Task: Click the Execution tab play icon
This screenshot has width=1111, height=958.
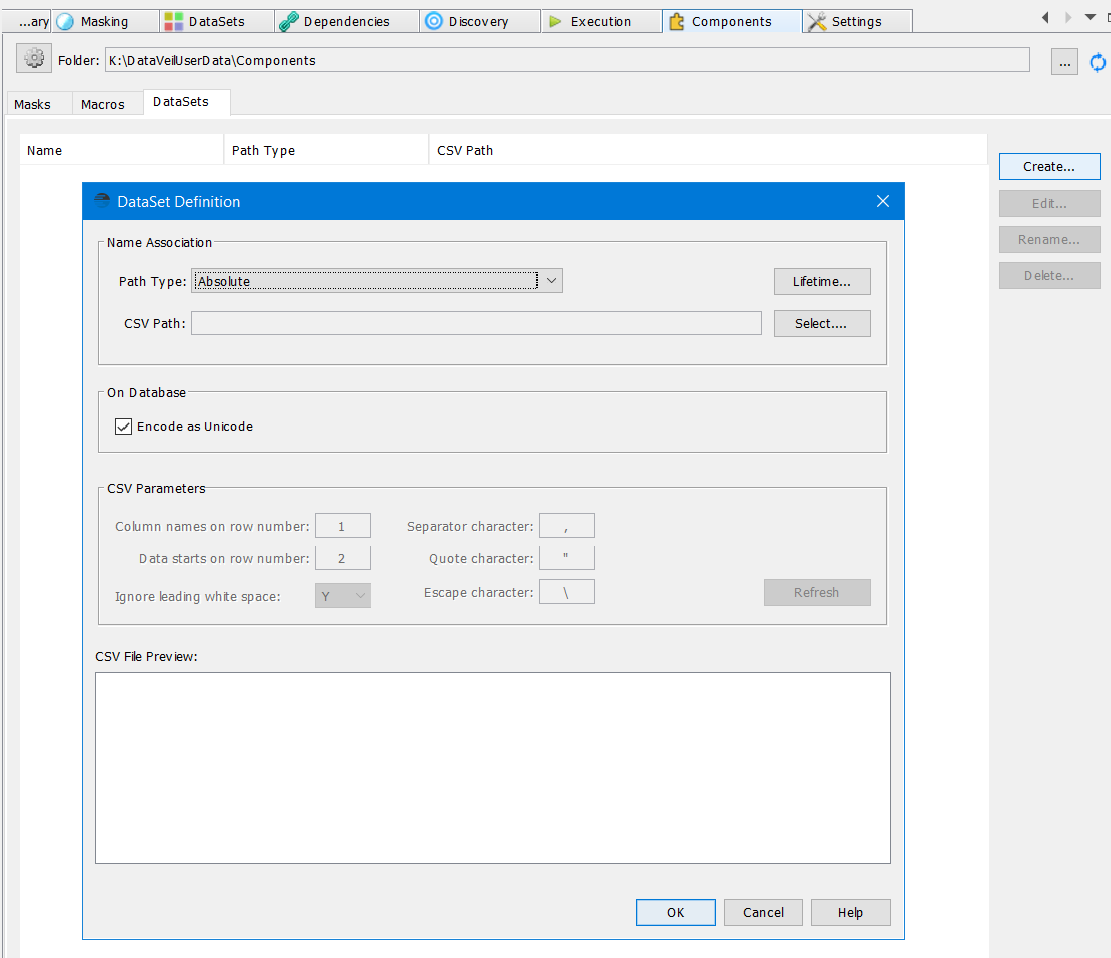Action: pyautogui.click(x=556, y=21)
